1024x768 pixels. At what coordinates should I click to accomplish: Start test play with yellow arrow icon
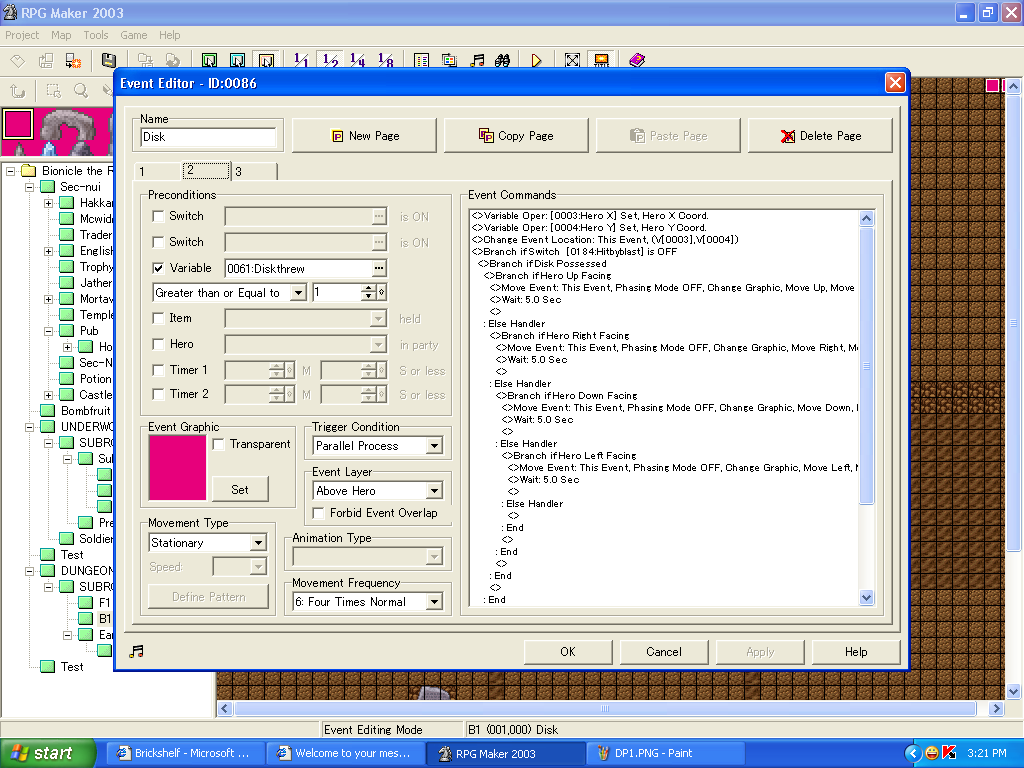(x=537, y=61)
